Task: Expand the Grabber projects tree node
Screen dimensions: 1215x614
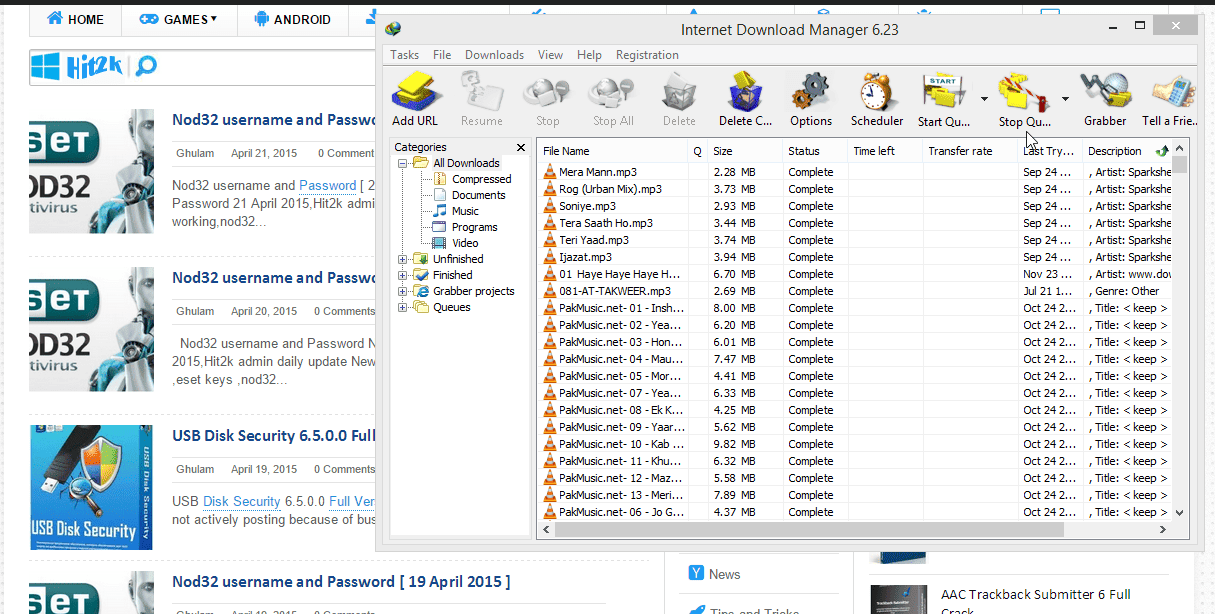Action: [x=403, y=291]
